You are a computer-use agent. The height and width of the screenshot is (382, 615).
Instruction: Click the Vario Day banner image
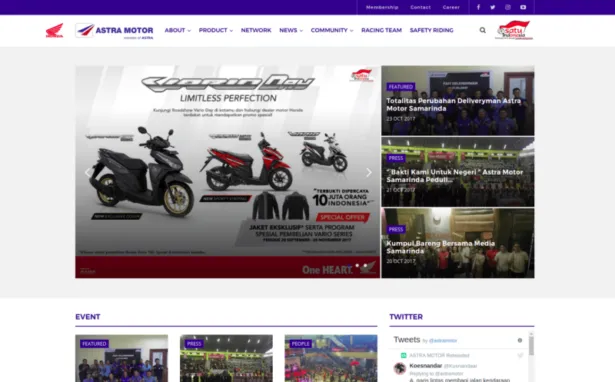coord(227,172)
